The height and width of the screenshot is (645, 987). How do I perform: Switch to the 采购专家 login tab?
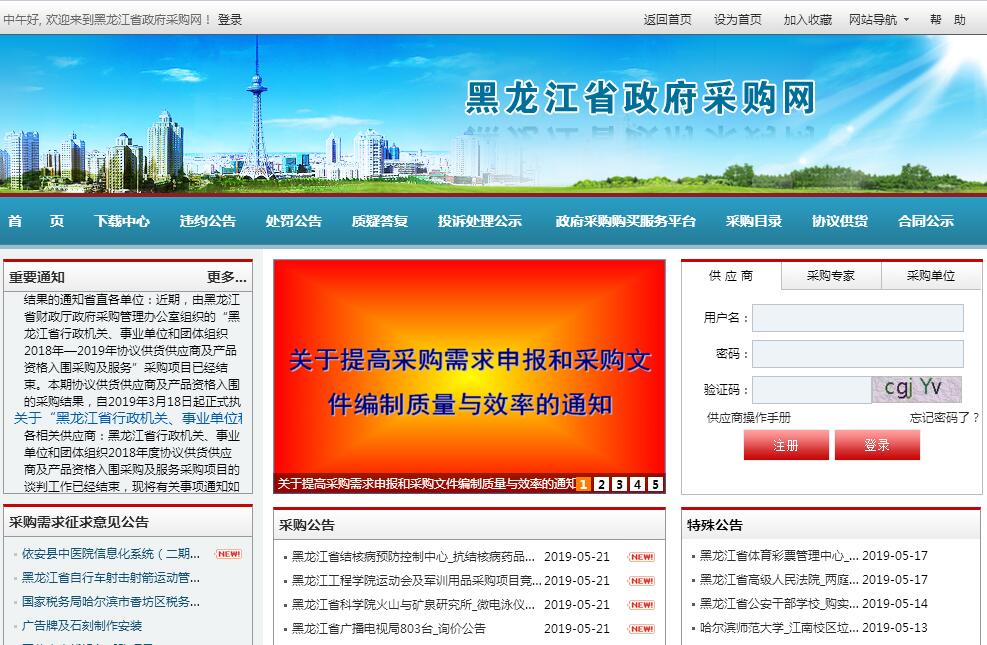[x=830, y=276]
